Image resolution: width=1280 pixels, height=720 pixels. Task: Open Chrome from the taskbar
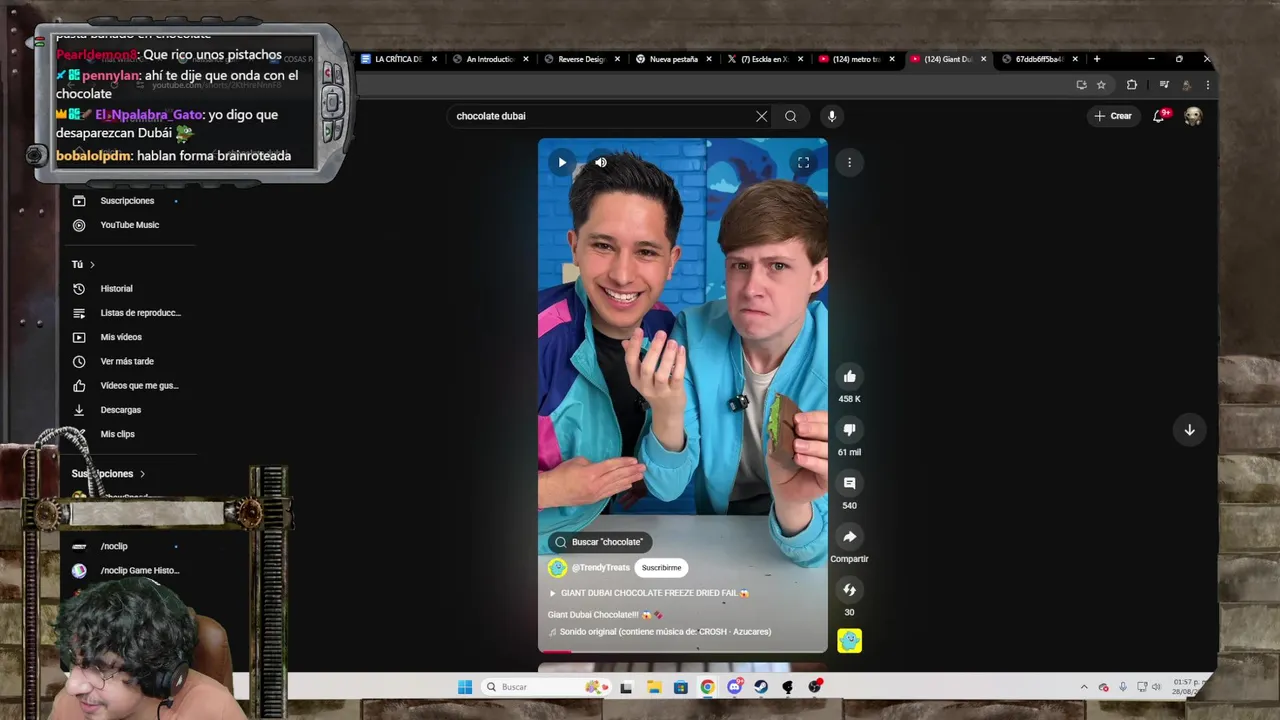707,687
